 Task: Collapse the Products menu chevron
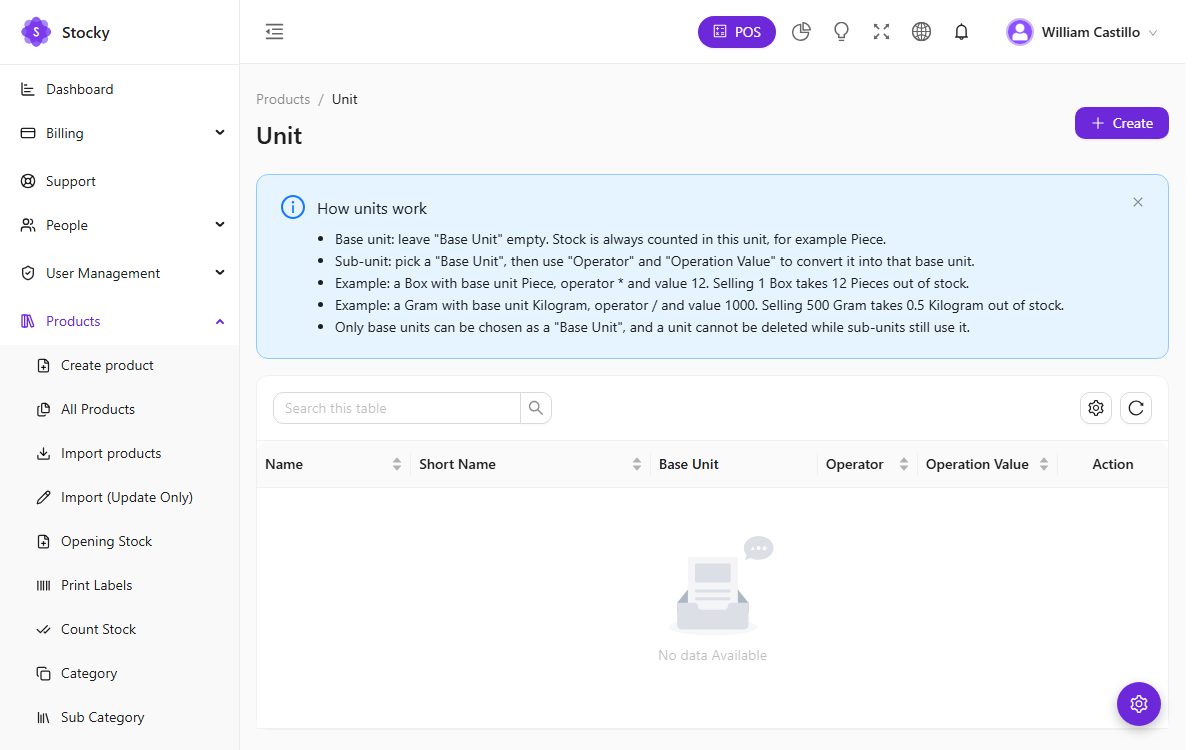tap(220, 321)
